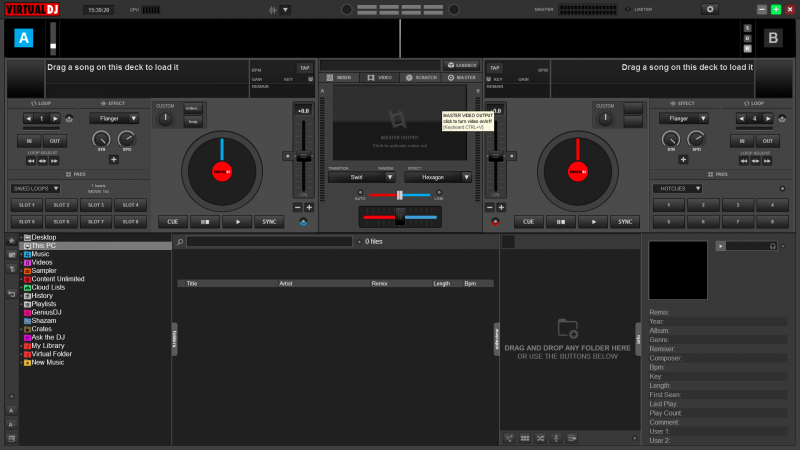Click left deck CUE button
The image size is (800, 450).
[172, 222]
